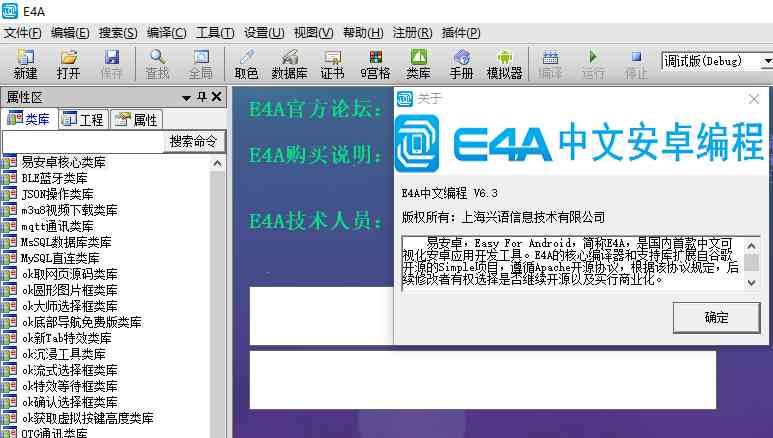773x438 pixels.
Task: Select m3u8视频下载类库 in the list
Action: (x=69, y=210)
